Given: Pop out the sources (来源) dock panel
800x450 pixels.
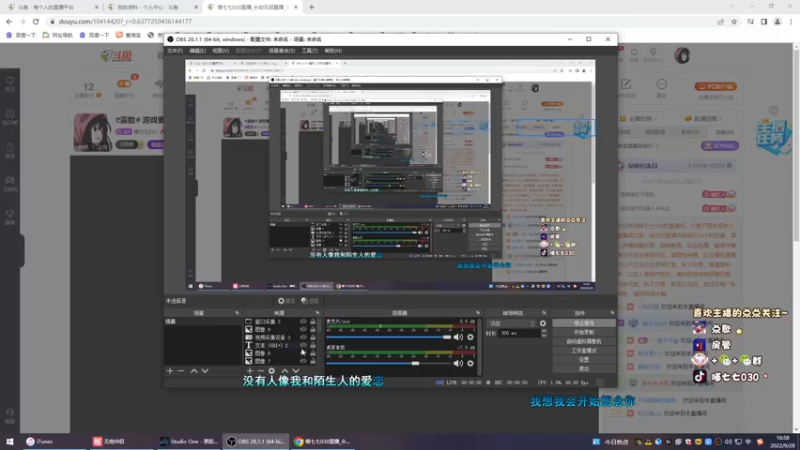Looking at the screenshot, I should click(x=317, y=313).
